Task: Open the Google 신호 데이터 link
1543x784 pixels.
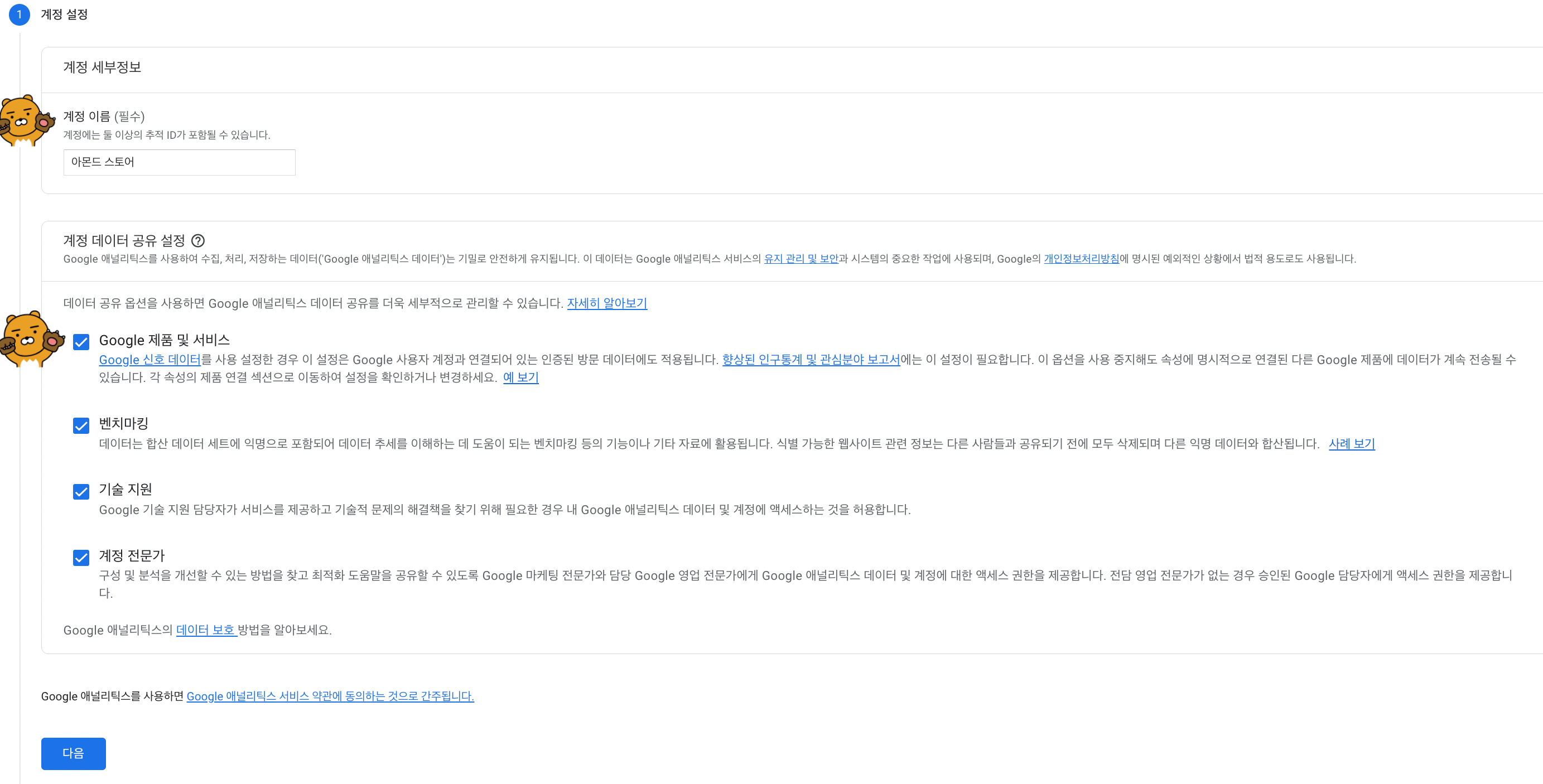Action: pos(149,359)
